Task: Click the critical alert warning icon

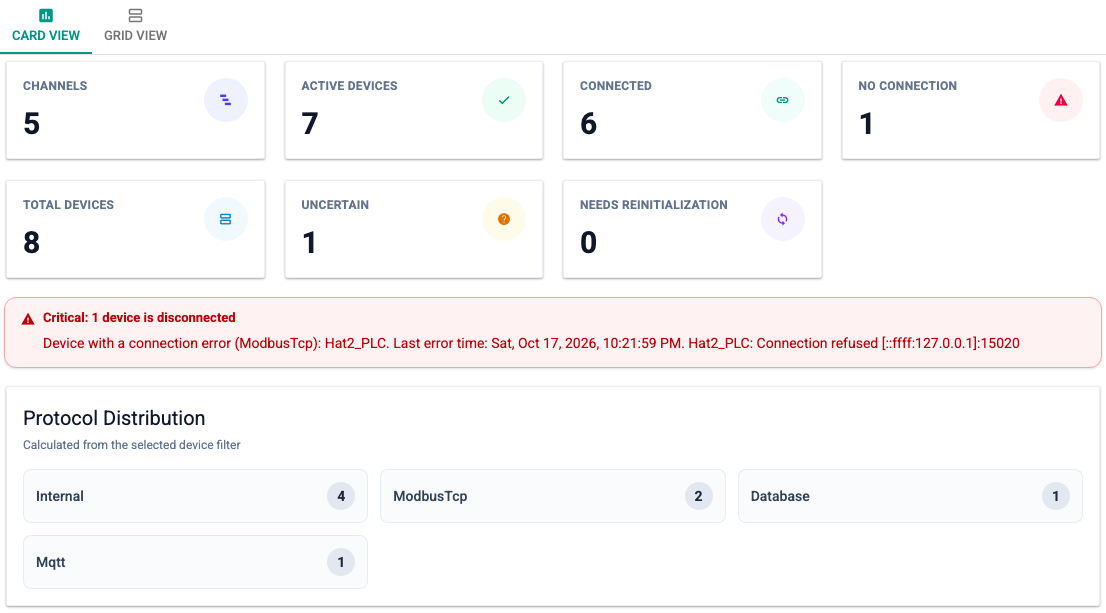Action: pos(28,319)
